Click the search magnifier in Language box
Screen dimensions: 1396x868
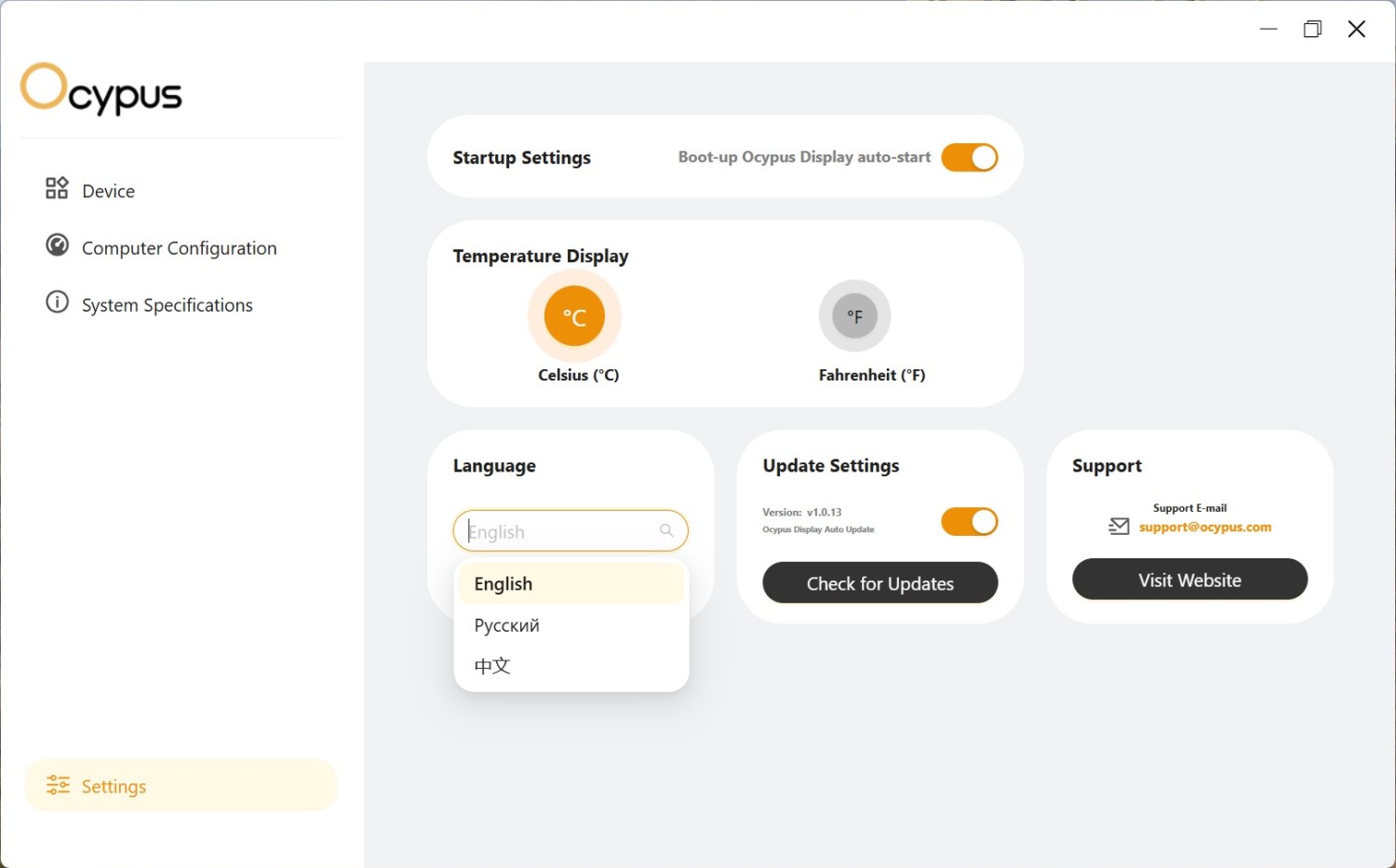coord(666,530)
